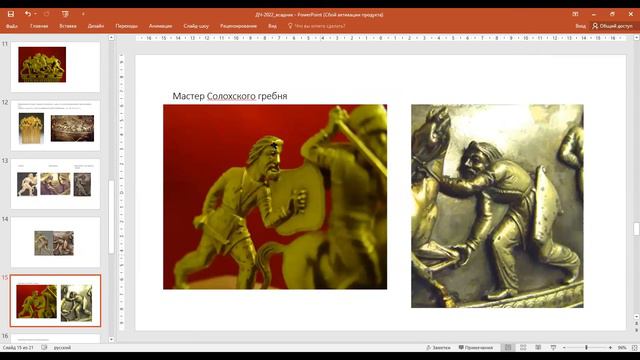Click the fit slide to window icon
640x360 pixels.
pos(634,347)
